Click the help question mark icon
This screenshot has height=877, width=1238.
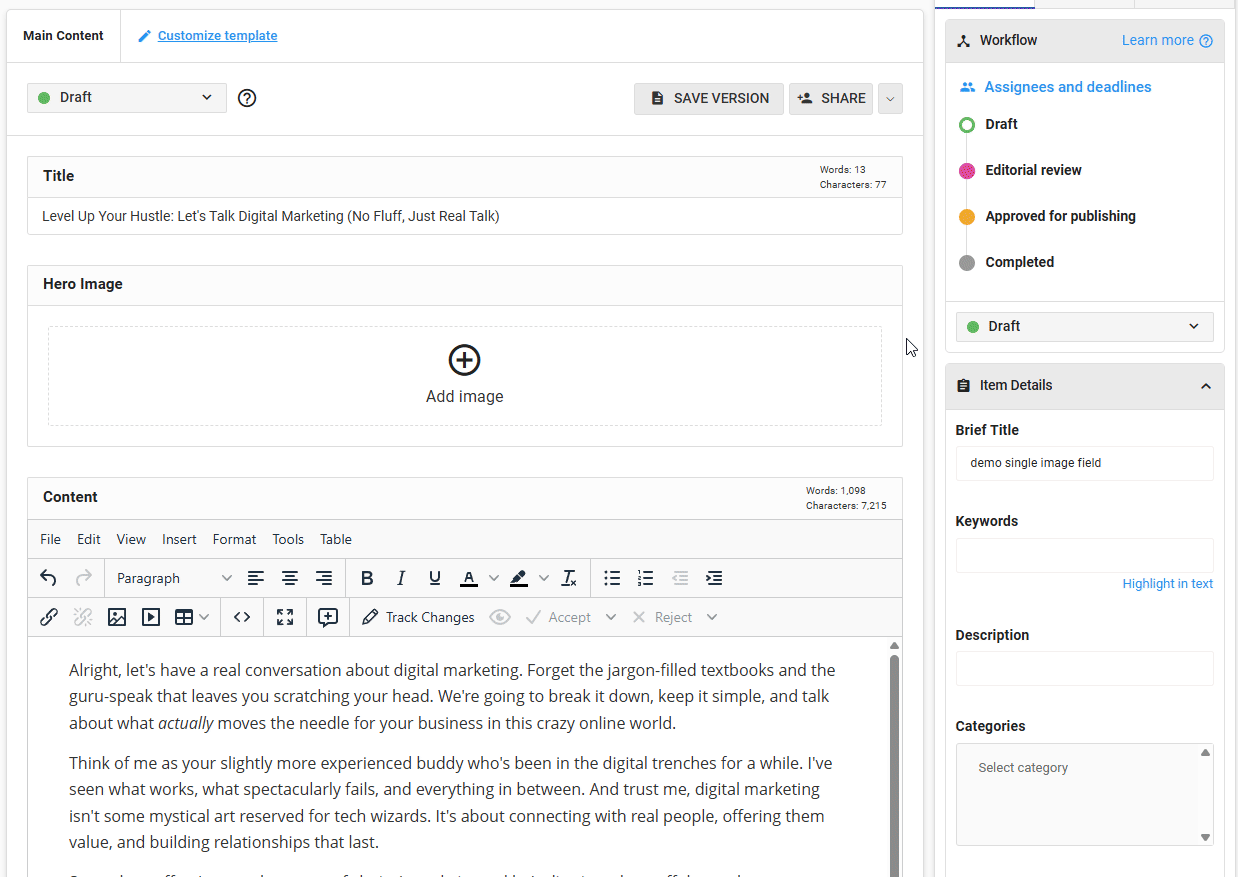coord(247,98)
